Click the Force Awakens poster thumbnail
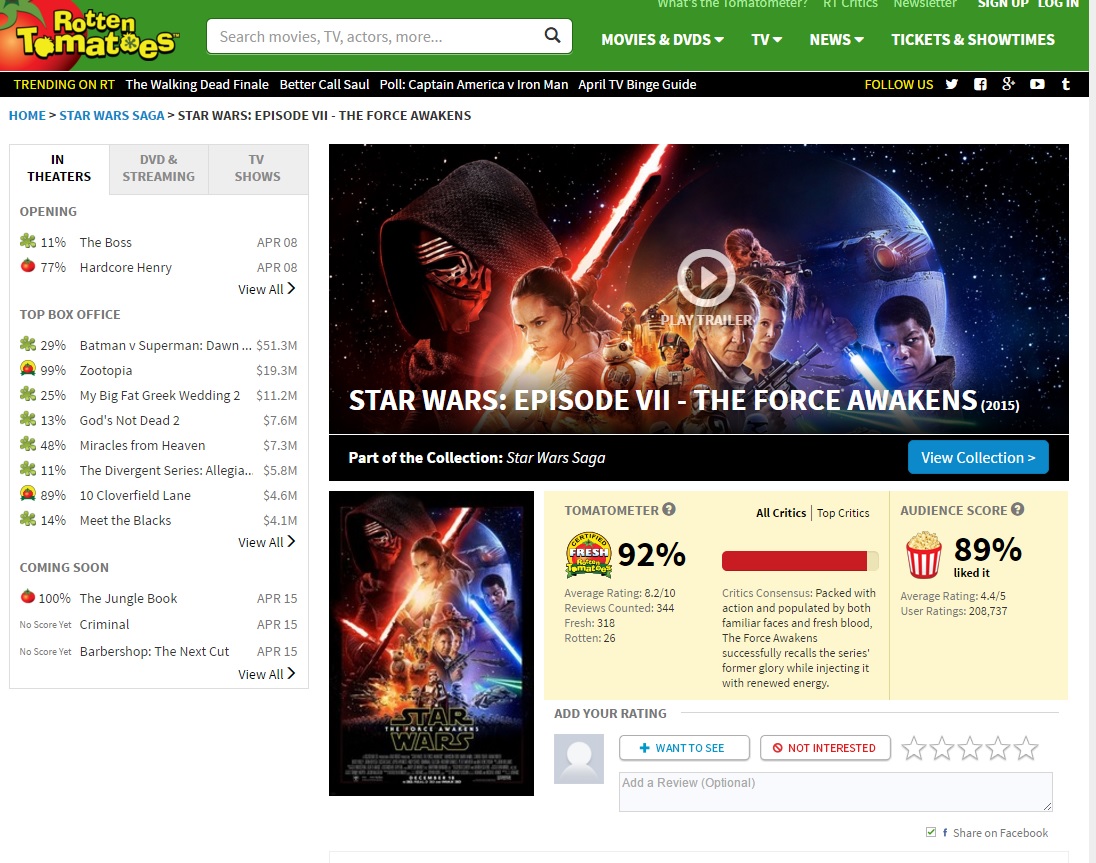 click(431, 644)
